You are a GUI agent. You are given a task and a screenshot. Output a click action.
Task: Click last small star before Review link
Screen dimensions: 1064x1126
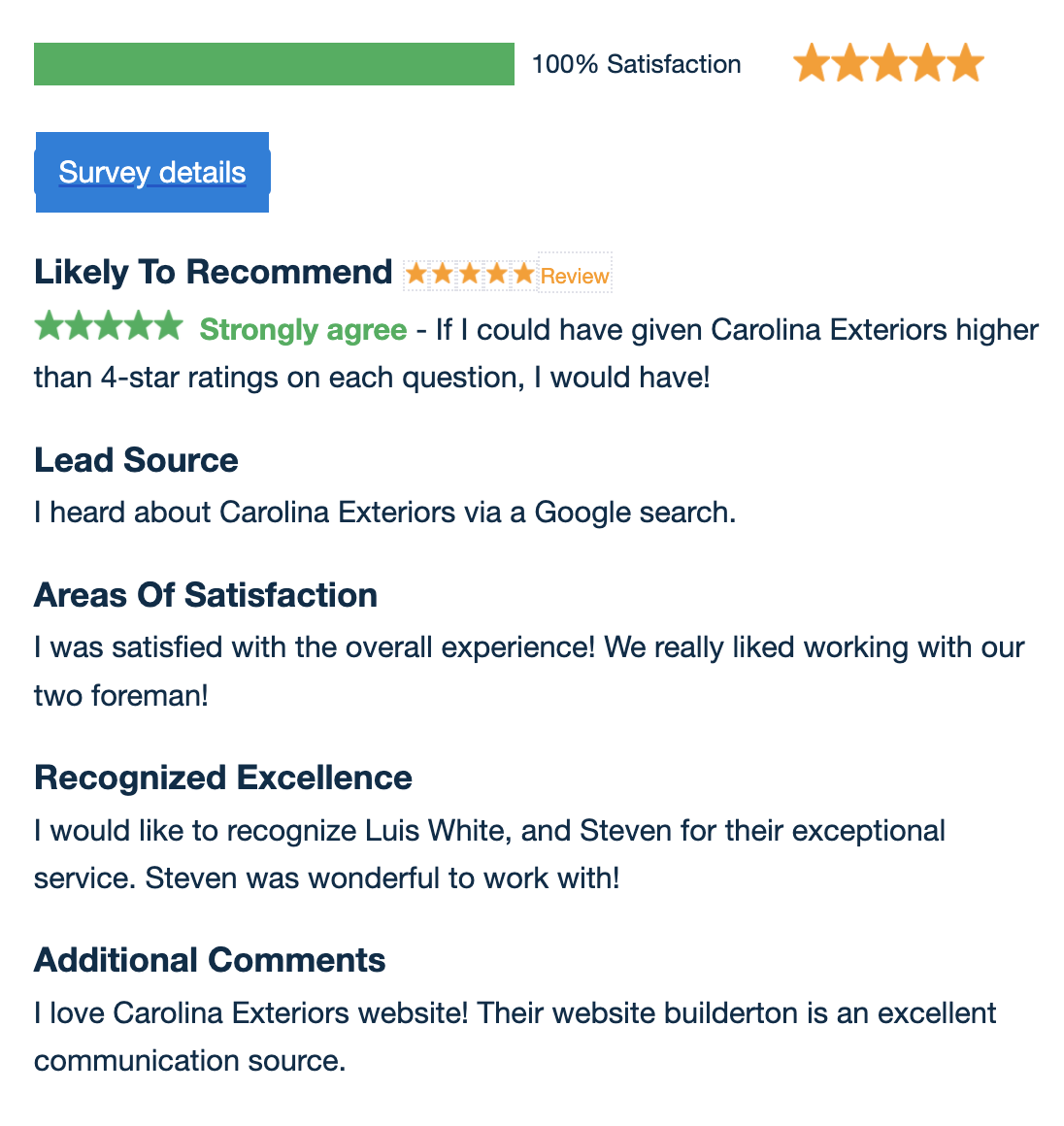(x=524, y=274)
